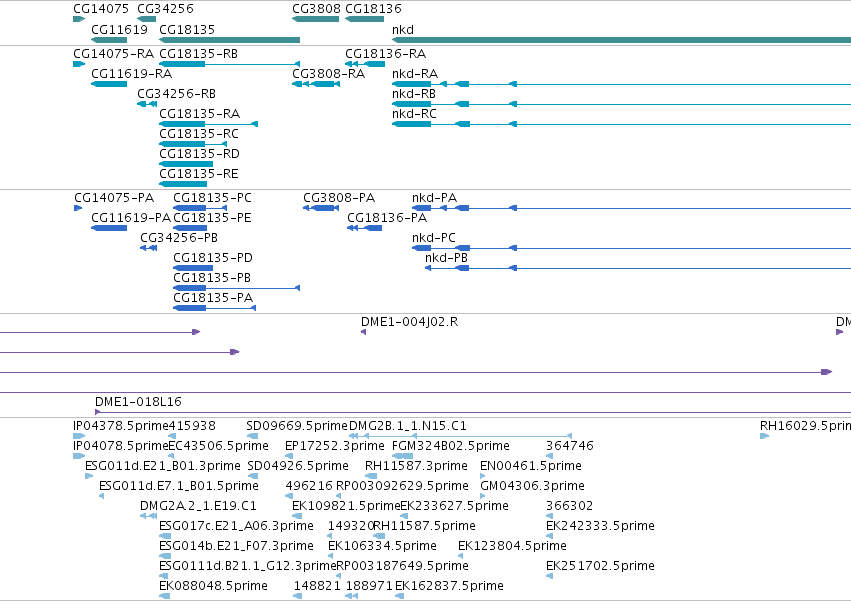Click transcript nkd-RB label

[414, 94]
